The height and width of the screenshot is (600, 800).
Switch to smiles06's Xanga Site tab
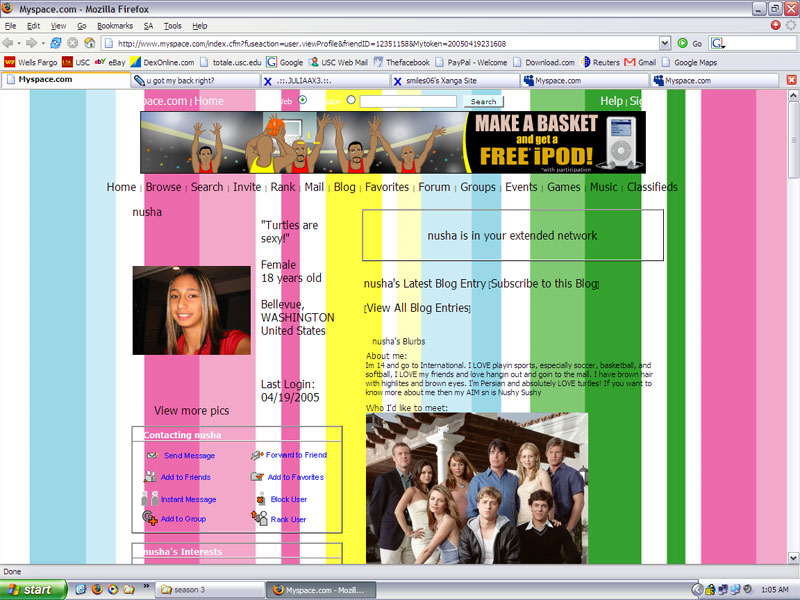click(x=455, y=81)
